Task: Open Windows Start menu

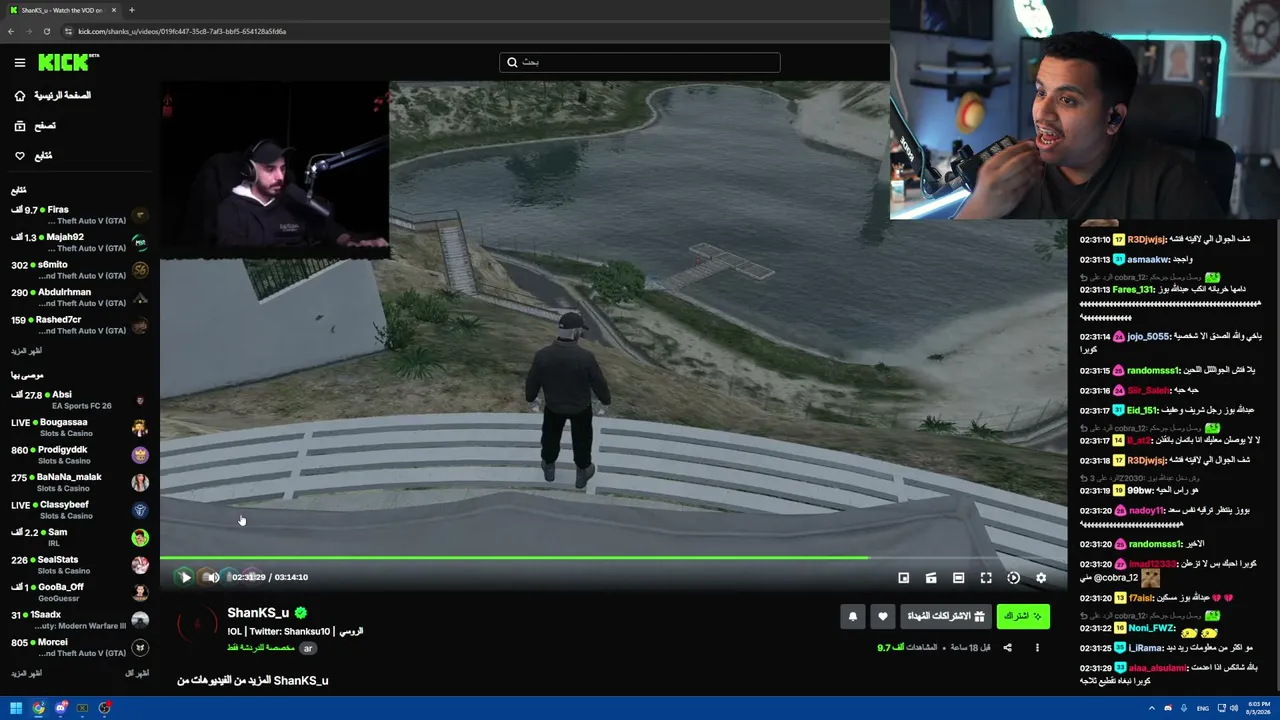Action: coord(16,708)
